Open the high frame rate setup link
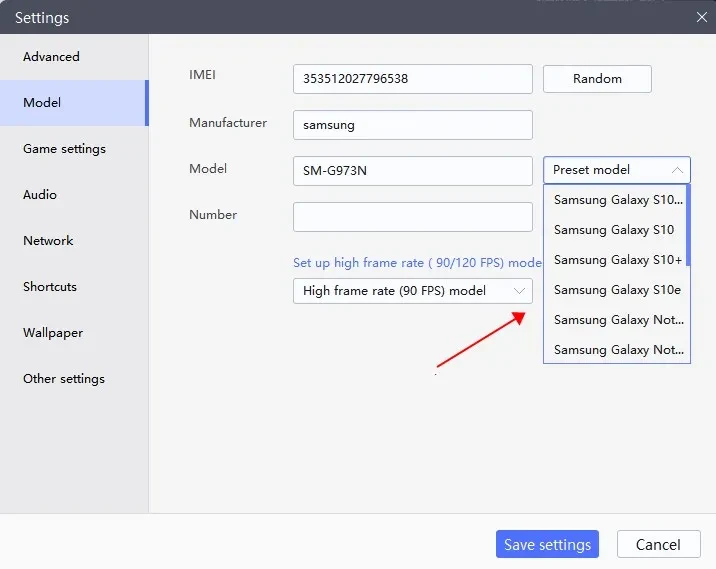Image resolution: width=716 pixels, height=569 pixels. coord(417,263)
